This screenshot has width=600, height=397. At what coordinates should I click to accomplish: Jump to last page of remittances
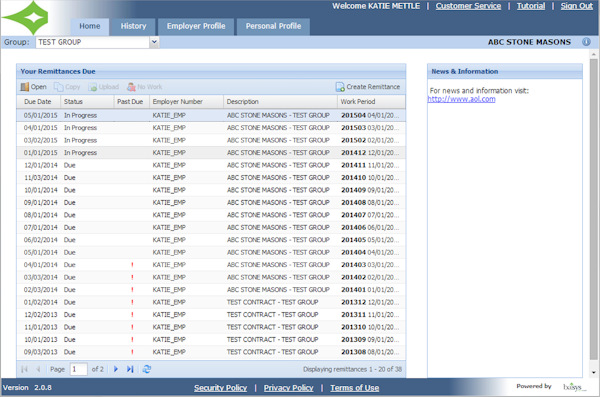point(130,369)
